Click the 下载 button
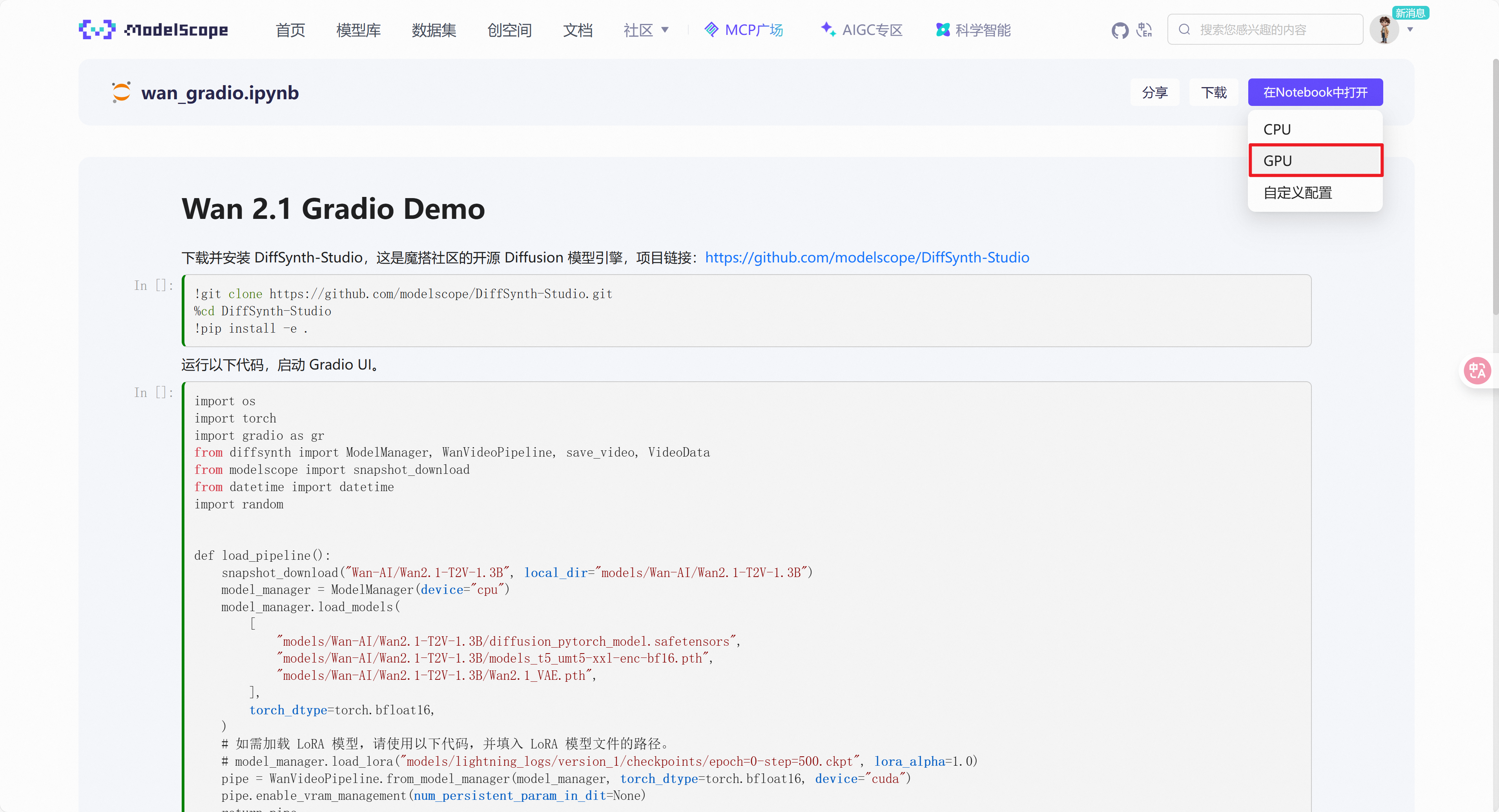1499x812 pixels. pos(1213,93)
